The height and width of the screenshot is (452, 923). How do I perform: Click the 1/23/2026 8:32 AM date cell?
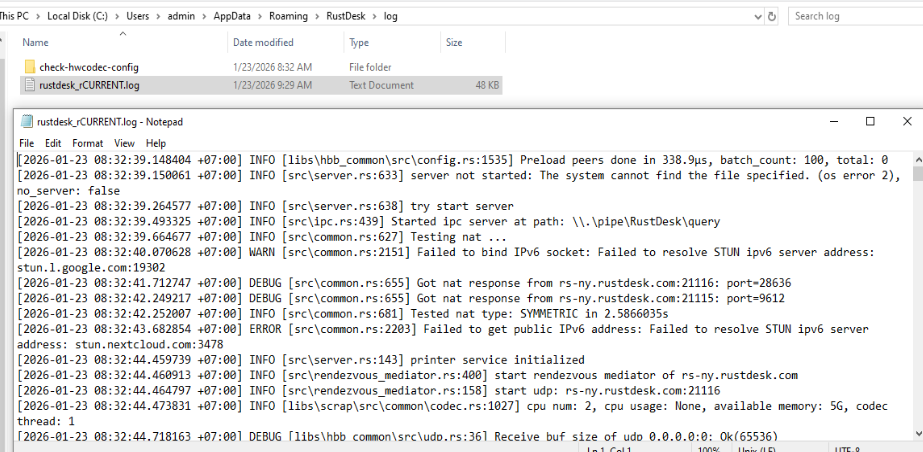[273, 67]
